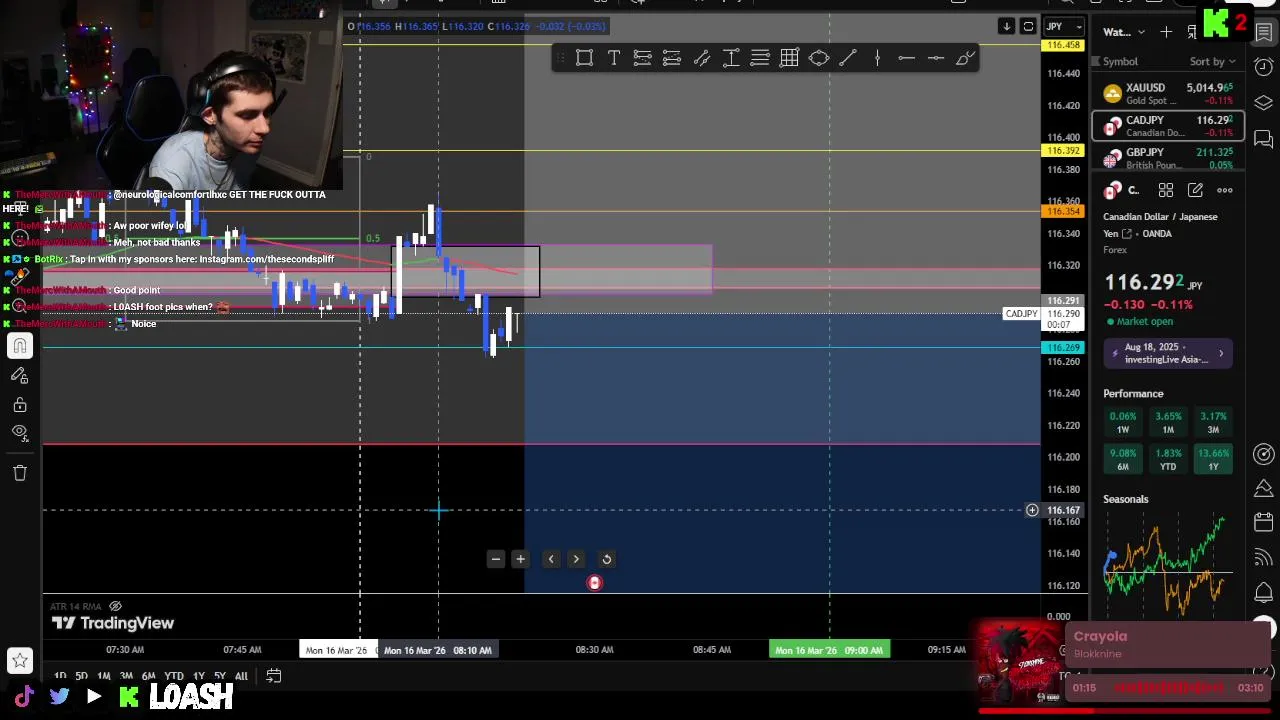Click the down-arrow button above price scale

pos(1006,27)
